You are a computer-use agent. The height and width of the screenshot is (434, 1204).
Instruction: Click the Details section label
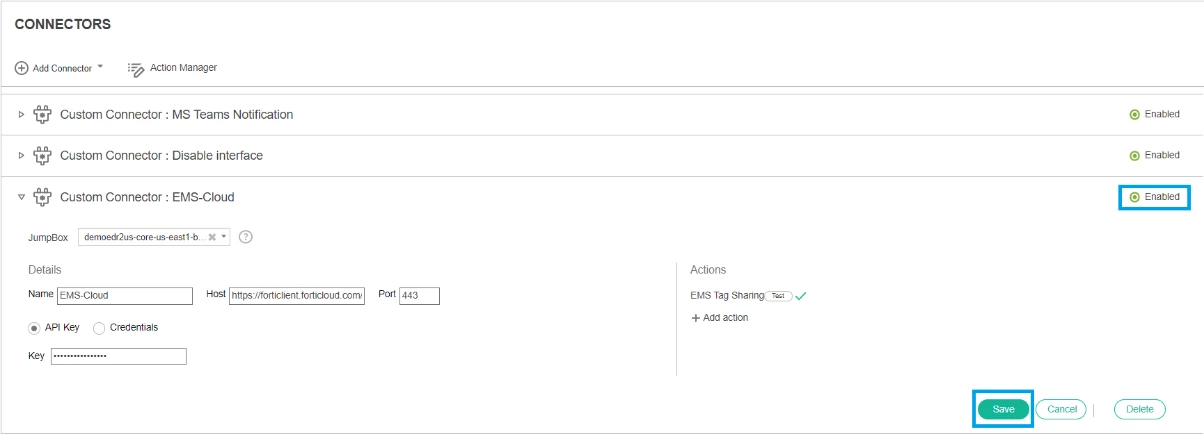44,270
